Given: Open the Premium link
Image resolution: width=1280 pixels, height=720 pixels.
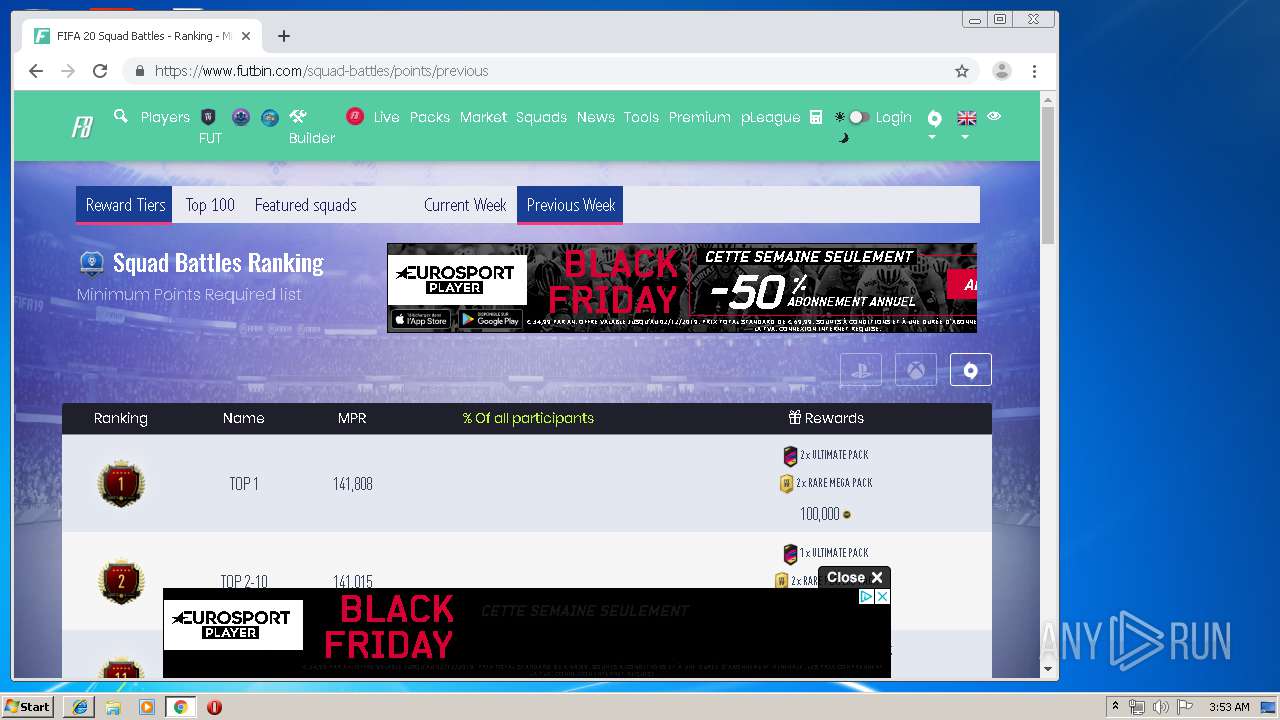Looking at the screenshot, I should [x=699, y=117].
